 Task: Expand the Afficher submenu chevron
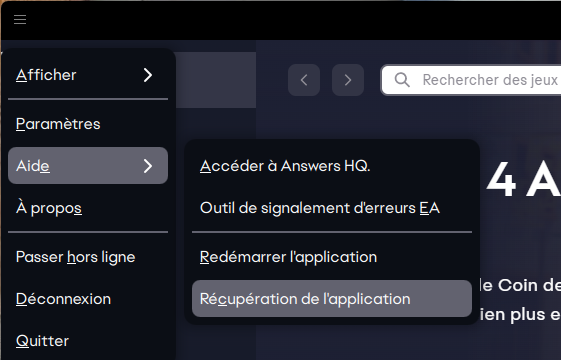pos(148,75)
